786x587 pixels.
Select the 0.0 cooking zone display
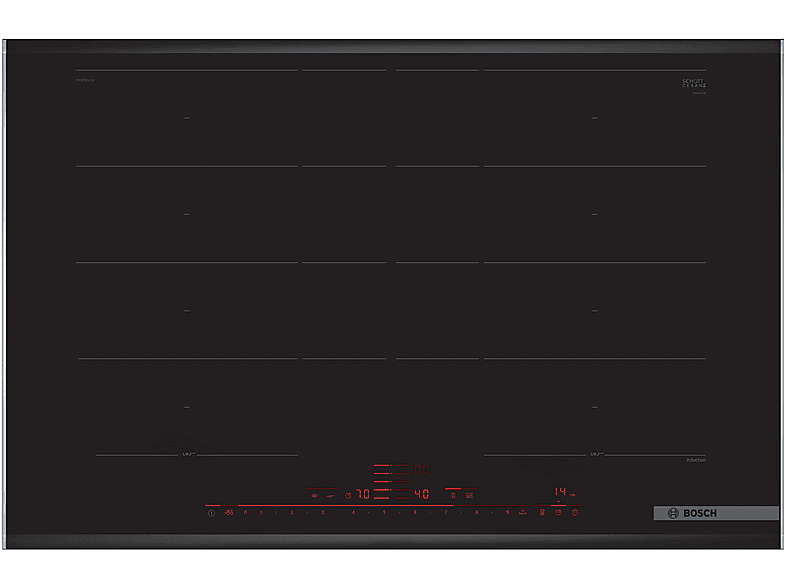421,468
